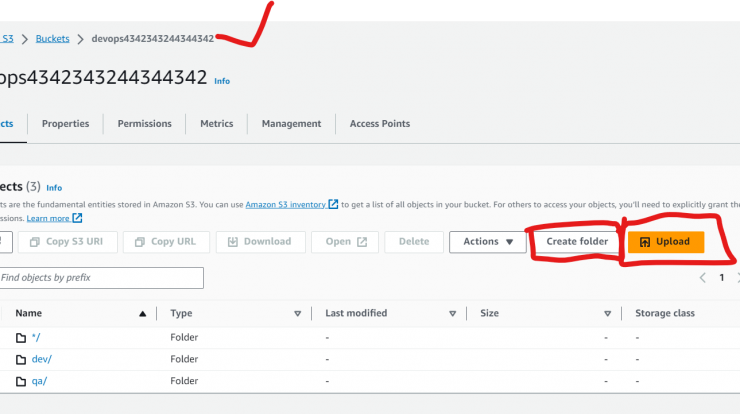Open the dev/ folder link
The height and width of the screenshot is (414, 740).
tap(42, 359)
